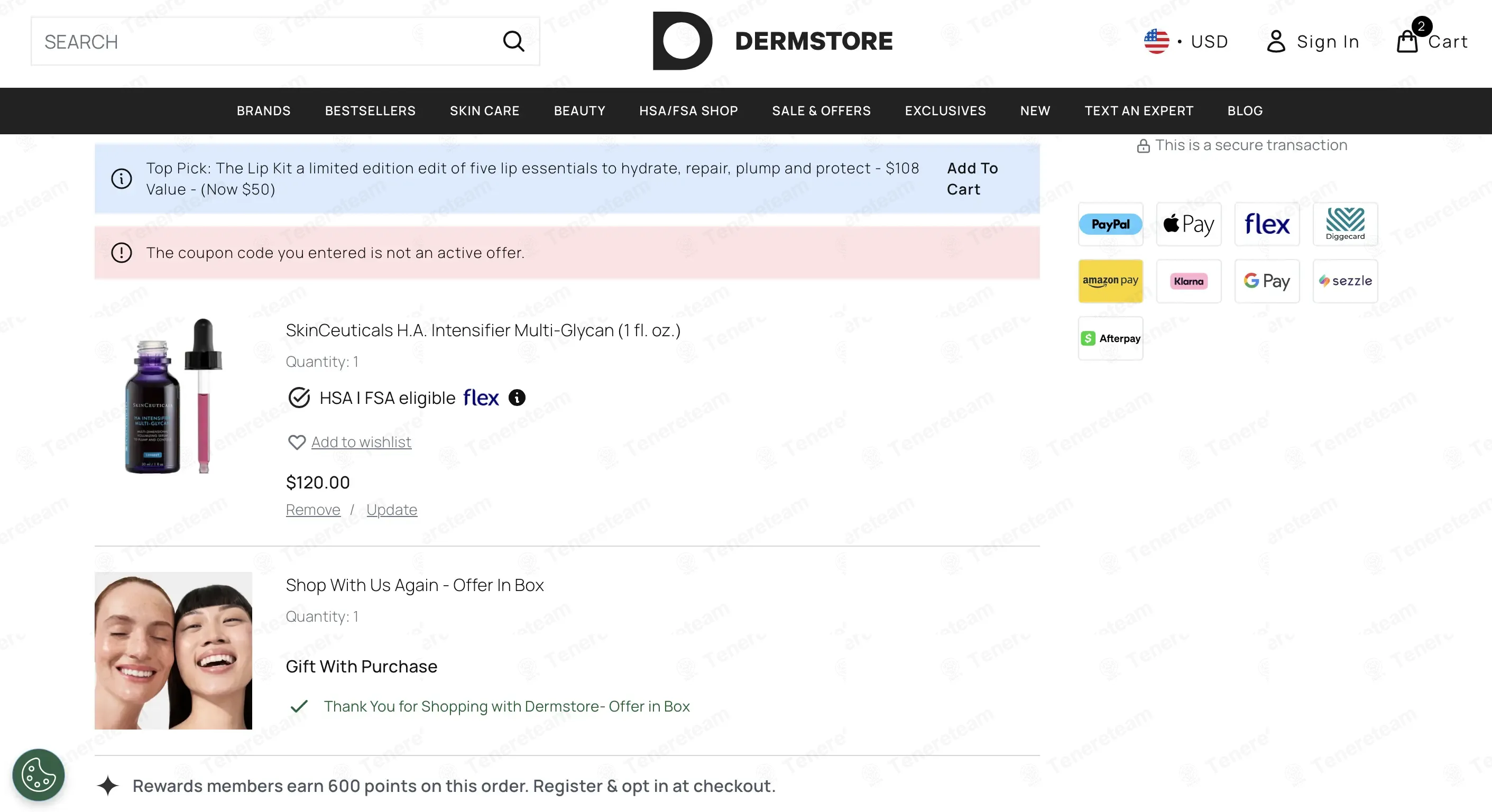Select the Diggecard payment option
Screen dimensions: 1492x812
[x=1345, y=224]
